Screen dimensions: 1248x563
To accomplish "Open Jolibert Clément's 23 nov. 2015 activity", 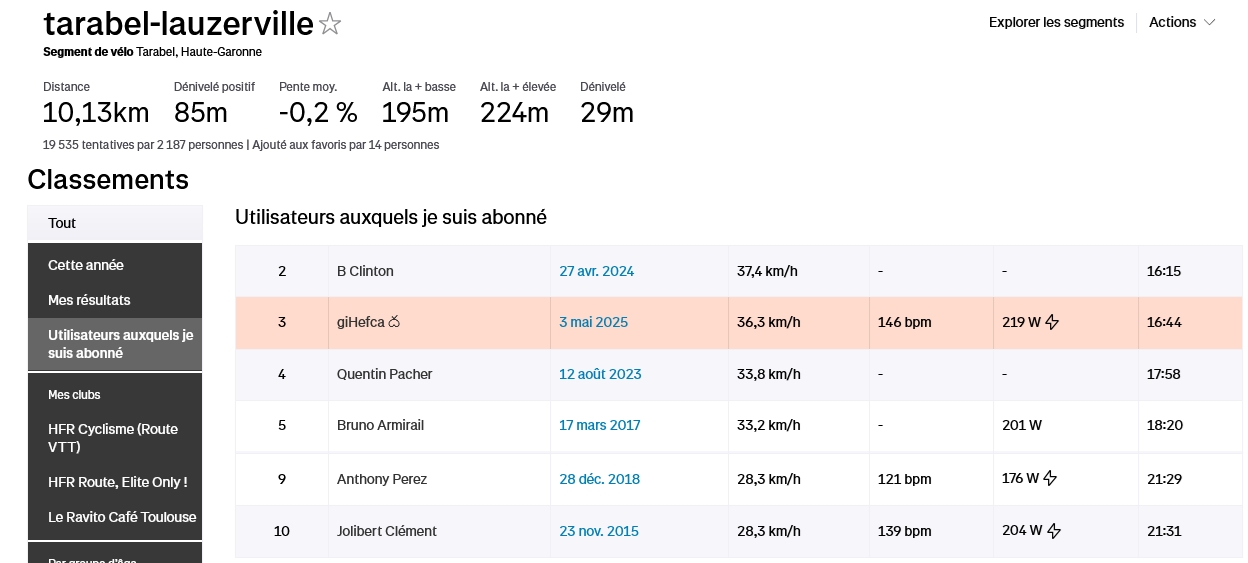I will coord(599,531).
